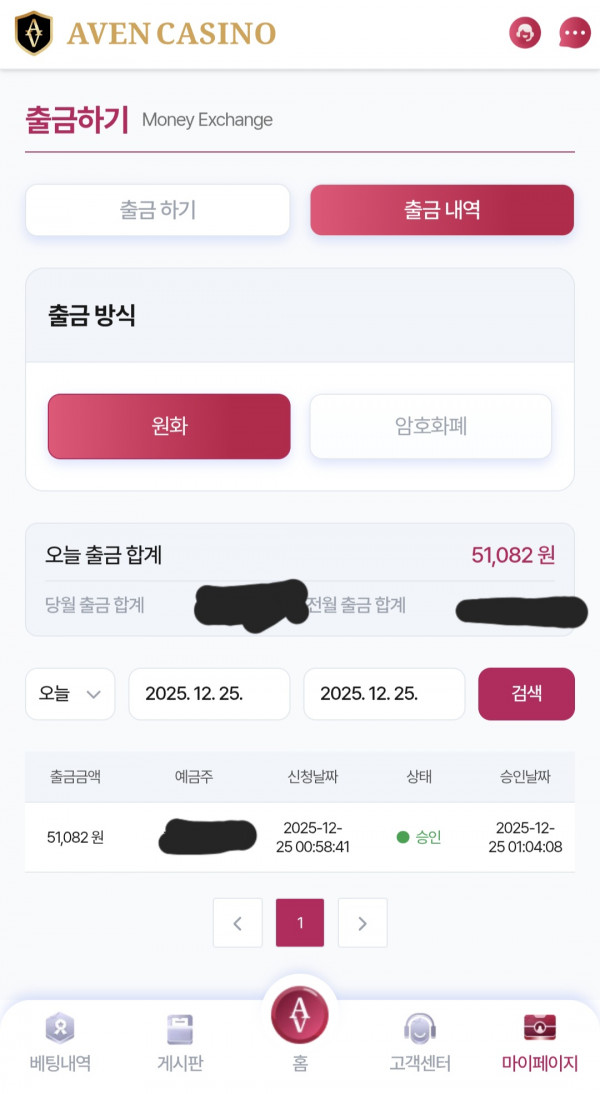Select 암호화폐 withdrawal method
The image size is (600, 1094).
pyautogui.click(x=431, y=426)
